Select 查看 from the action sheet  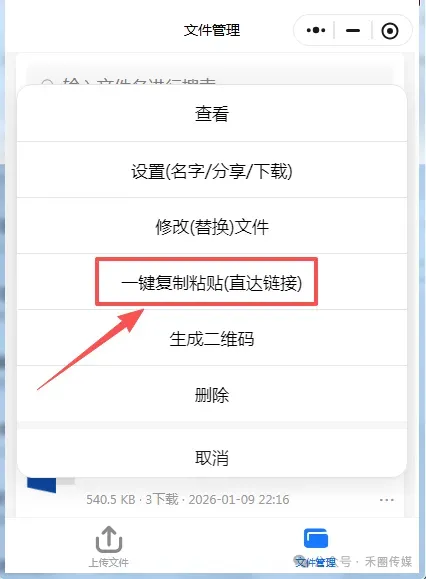[212, 113]
